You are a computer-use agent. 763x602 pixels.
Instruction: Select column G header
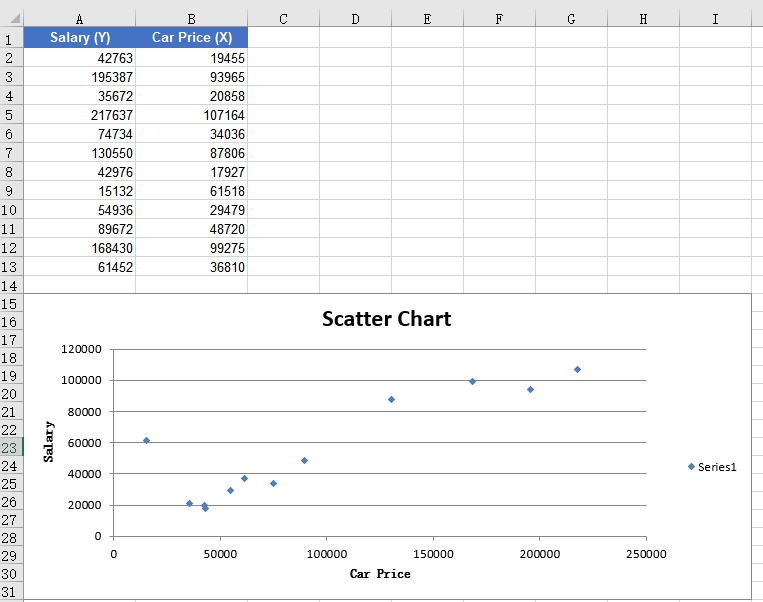pyautogui.click(x=571, y=19)
